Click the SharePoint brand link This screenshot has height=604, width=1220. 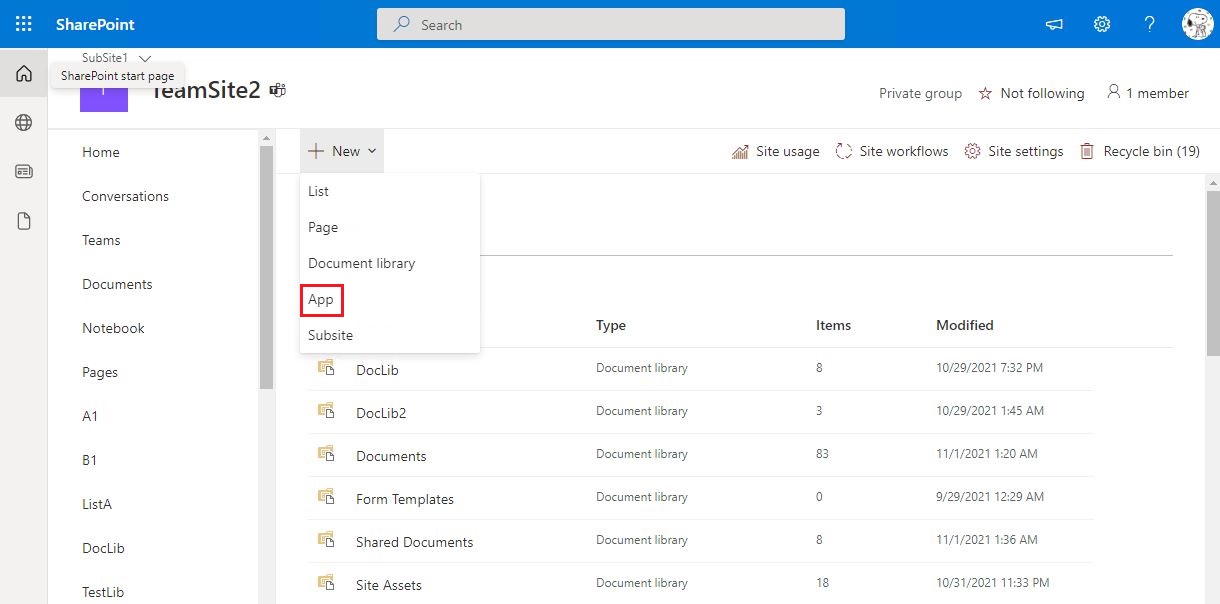(x=95, y=24)
